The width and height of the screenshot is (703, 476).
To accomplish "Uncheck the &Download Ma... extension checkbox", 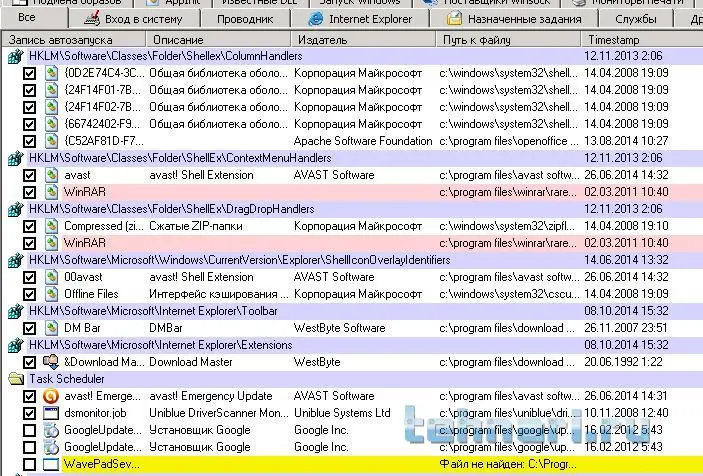I will [30, 362].
